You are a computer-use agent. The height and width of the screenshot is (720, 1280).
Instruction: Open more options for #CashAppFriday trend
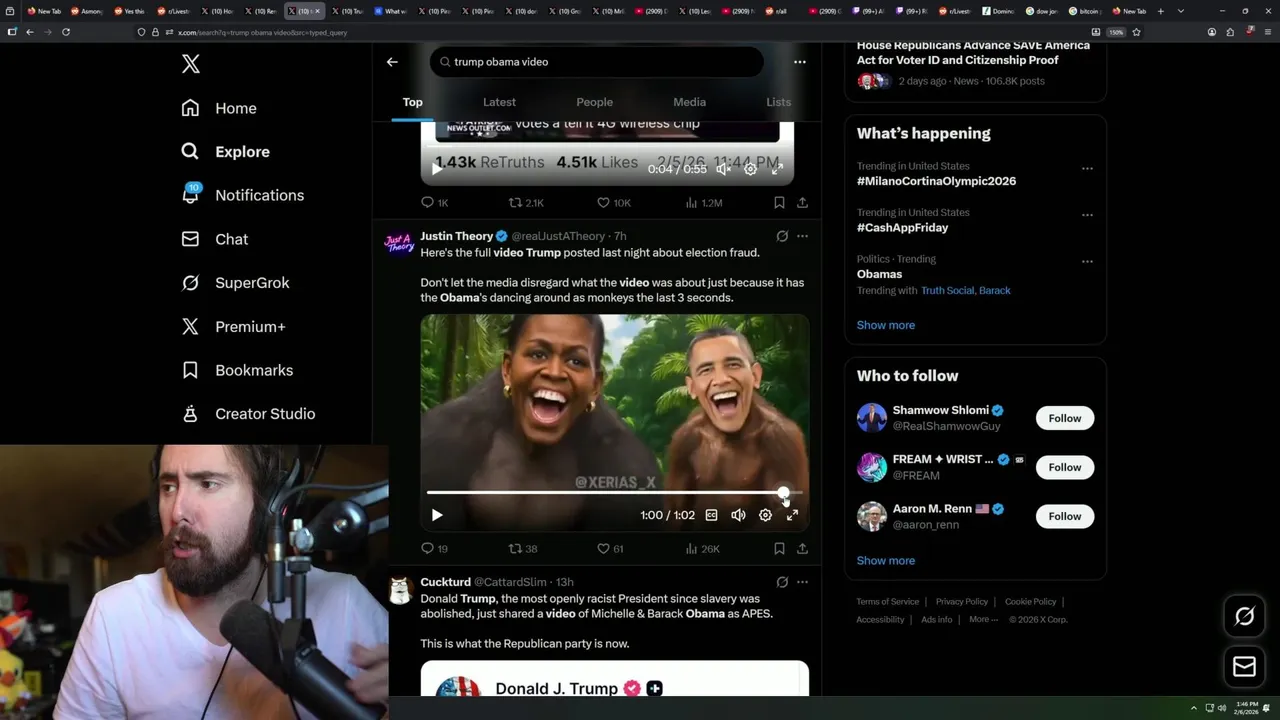point(1087,215)
